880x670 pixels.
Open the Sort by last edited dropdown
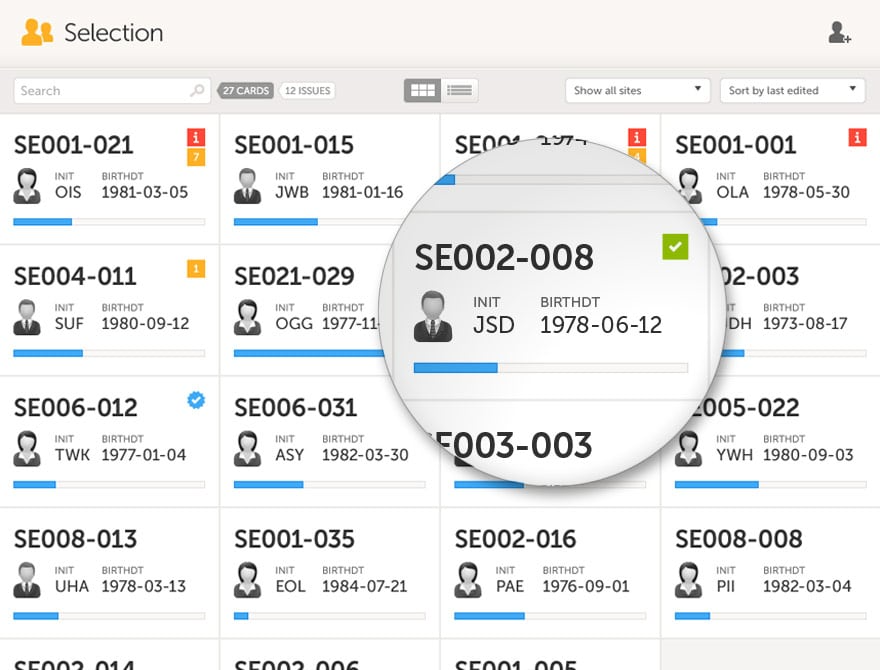pos(792,90)
